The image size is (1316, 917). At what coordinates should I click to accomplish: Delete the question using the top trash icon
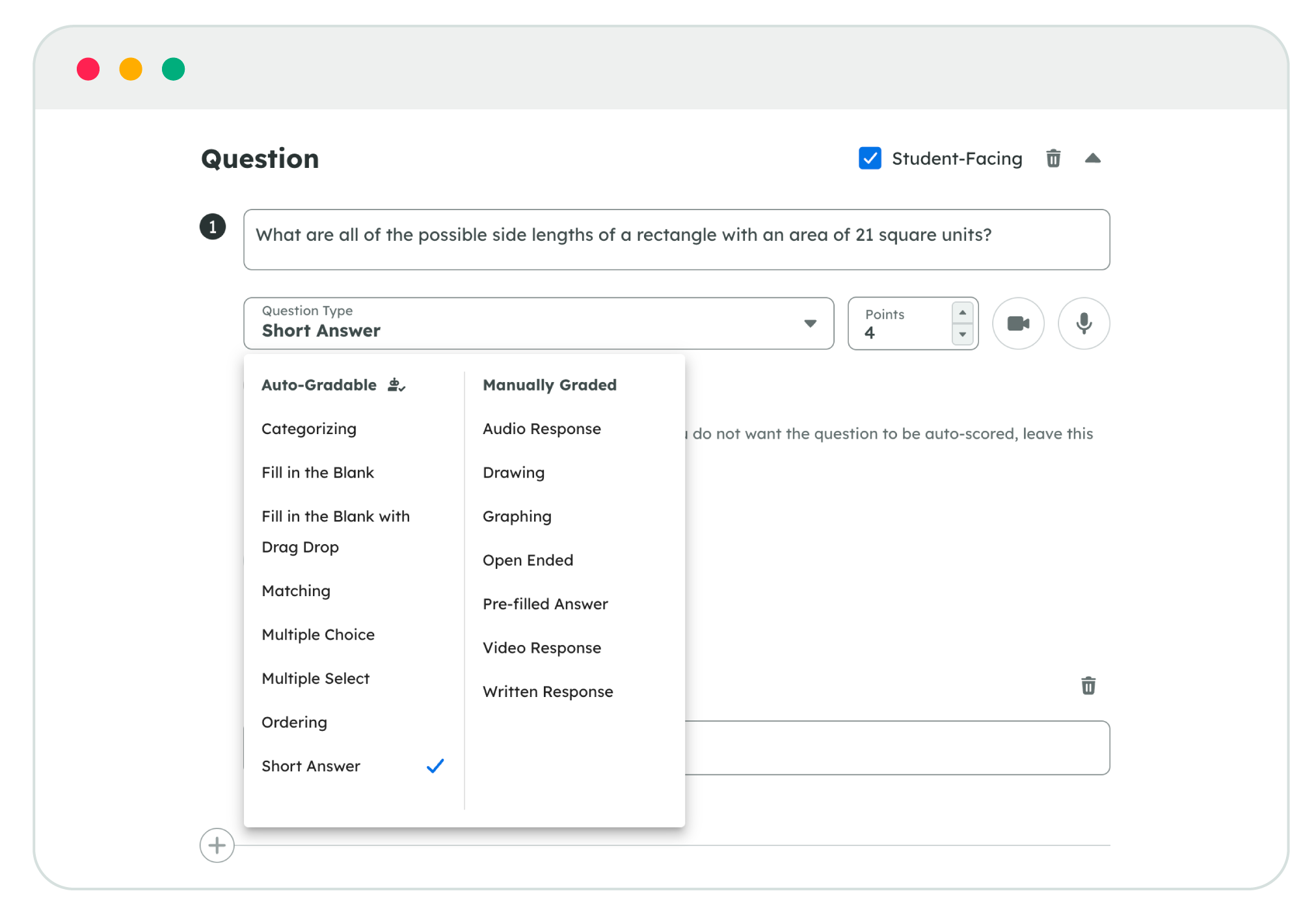(x=1053, y=158)
